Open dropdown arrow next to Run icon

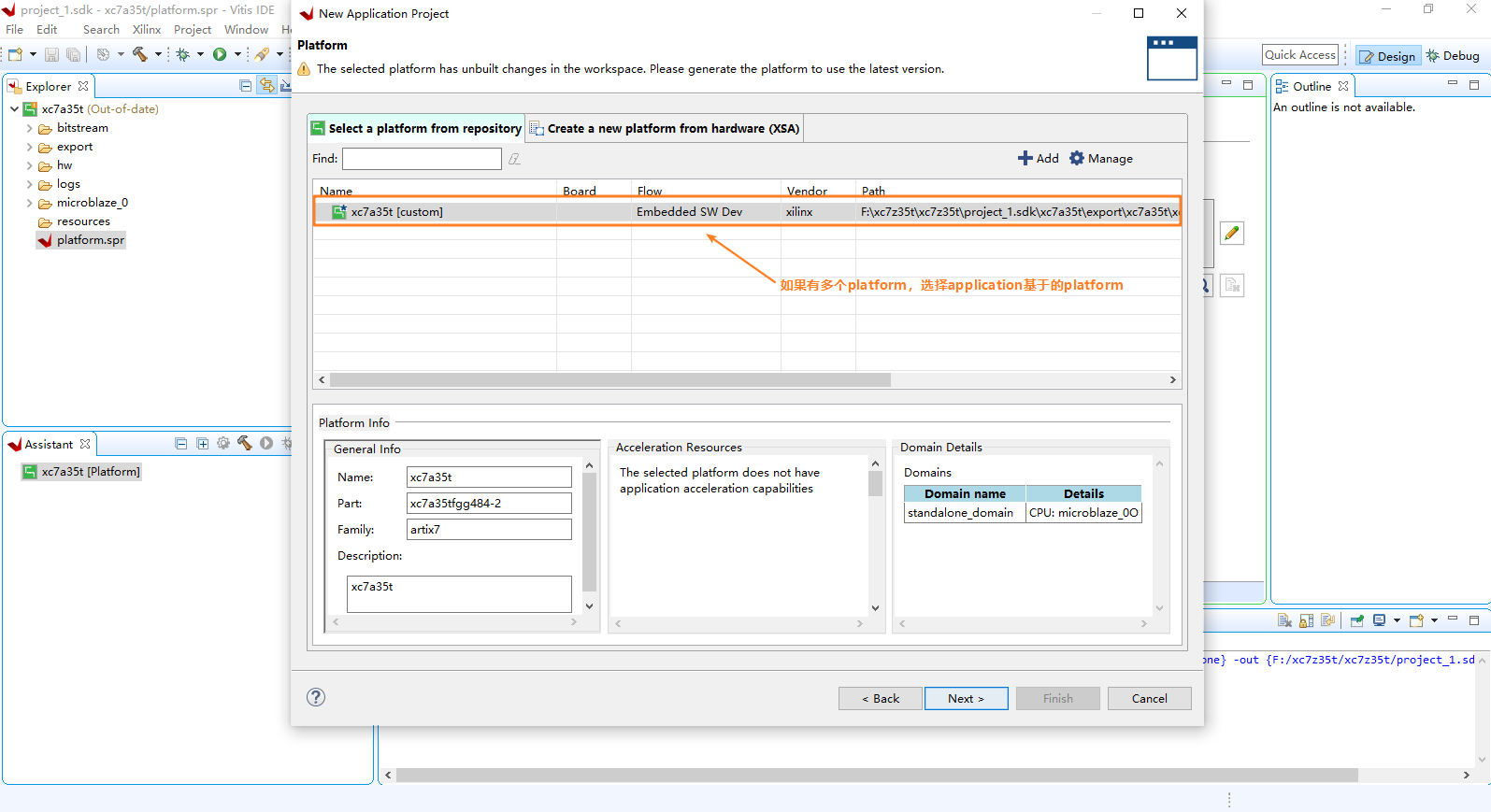pos(237,54)
